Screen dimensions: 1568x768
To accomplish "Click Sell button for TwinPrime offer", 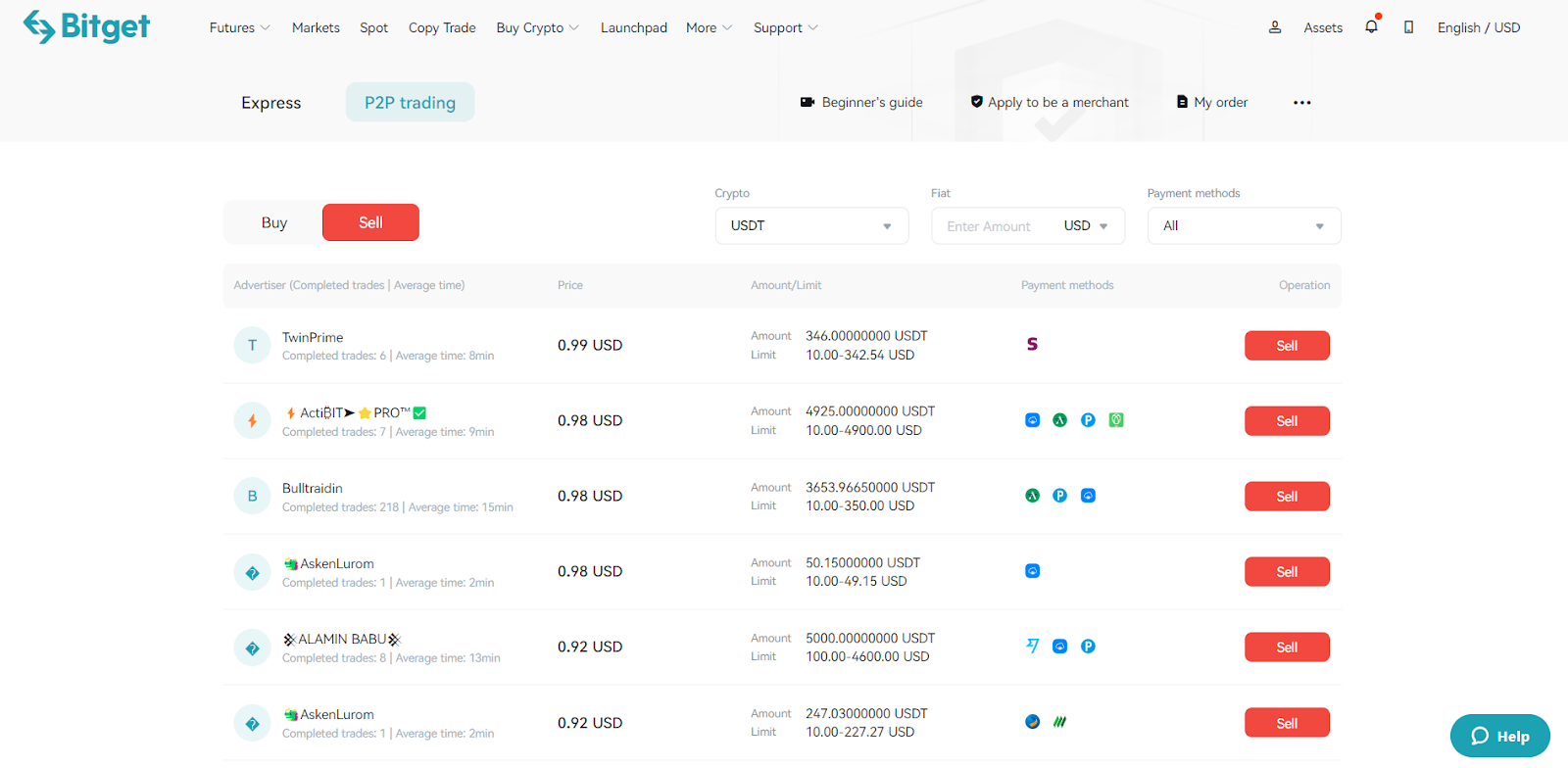I will click(1287, 345).
